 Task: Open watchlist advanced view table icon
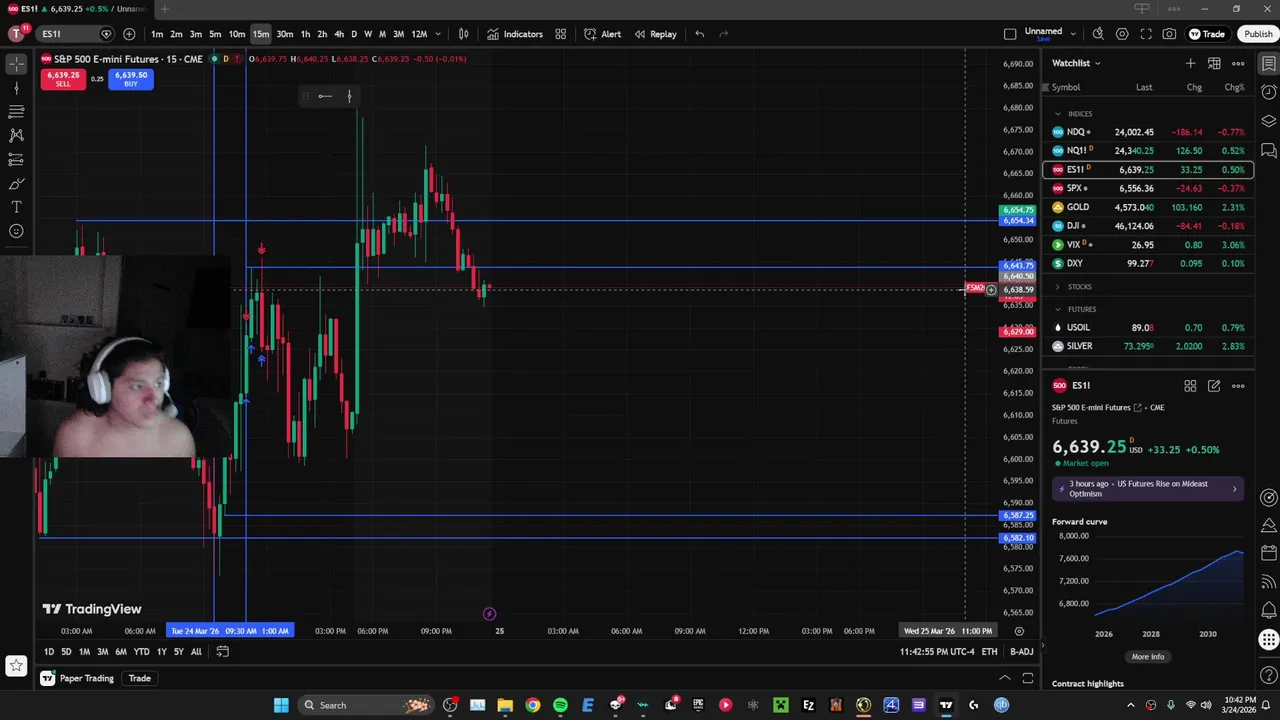point(1214,63)
